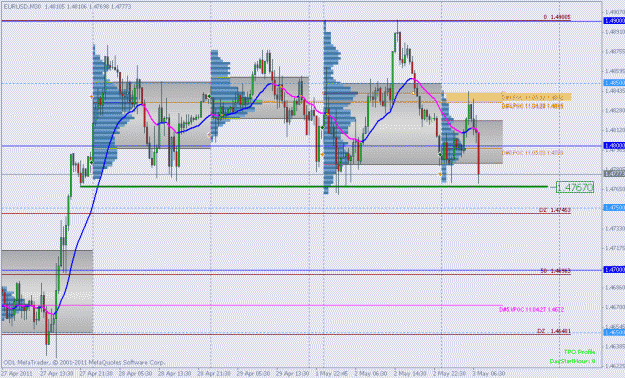Select the 1.47500 light blue price tag
The image size is (625, 378).
pyautogui.click(x=614, y=208)
